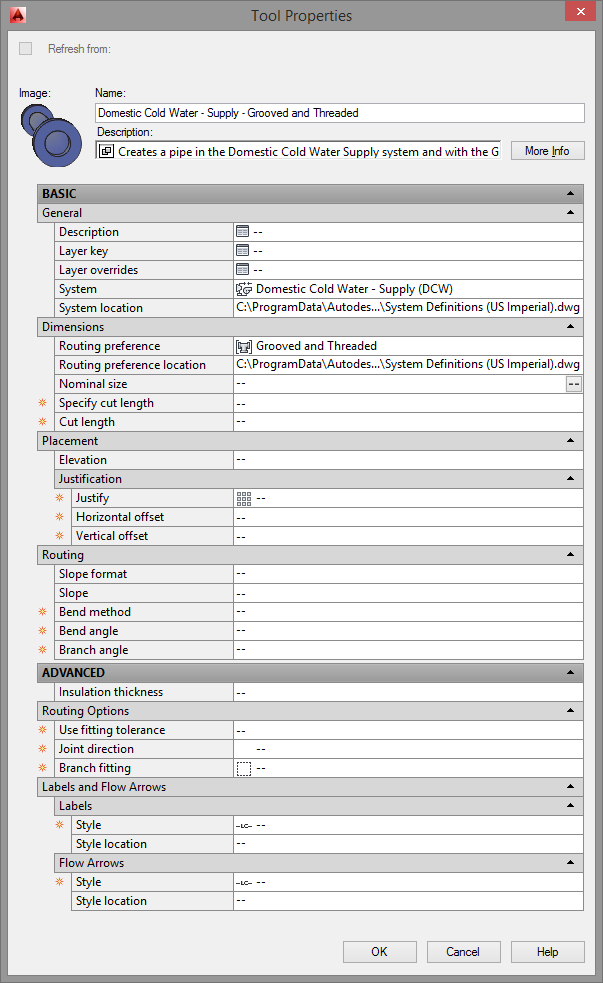
Task: Open Help from the dialog
Action: point(547,951)
